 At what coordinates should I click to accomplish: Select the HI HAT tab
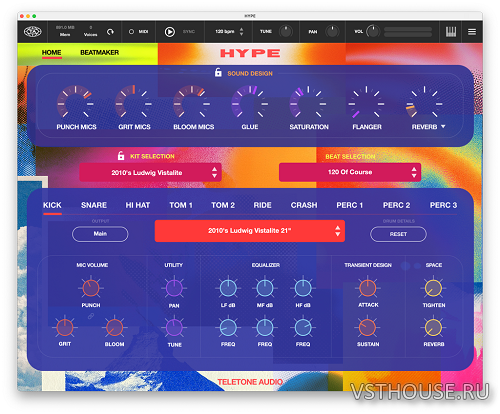point(138,205)
